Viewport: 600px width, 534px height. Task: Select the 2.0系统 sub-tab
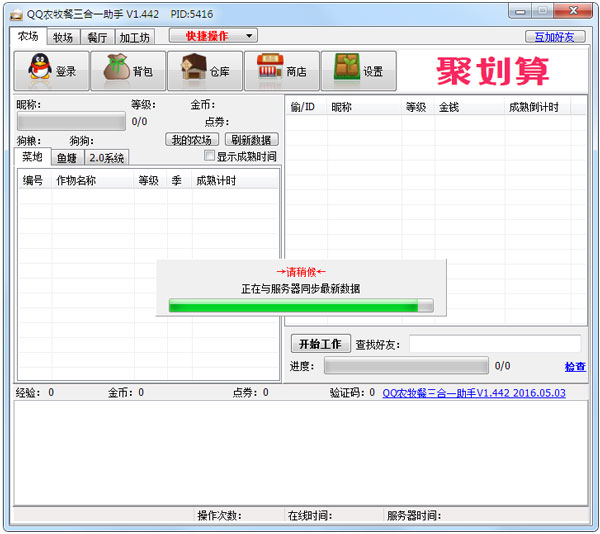[107, 158]
